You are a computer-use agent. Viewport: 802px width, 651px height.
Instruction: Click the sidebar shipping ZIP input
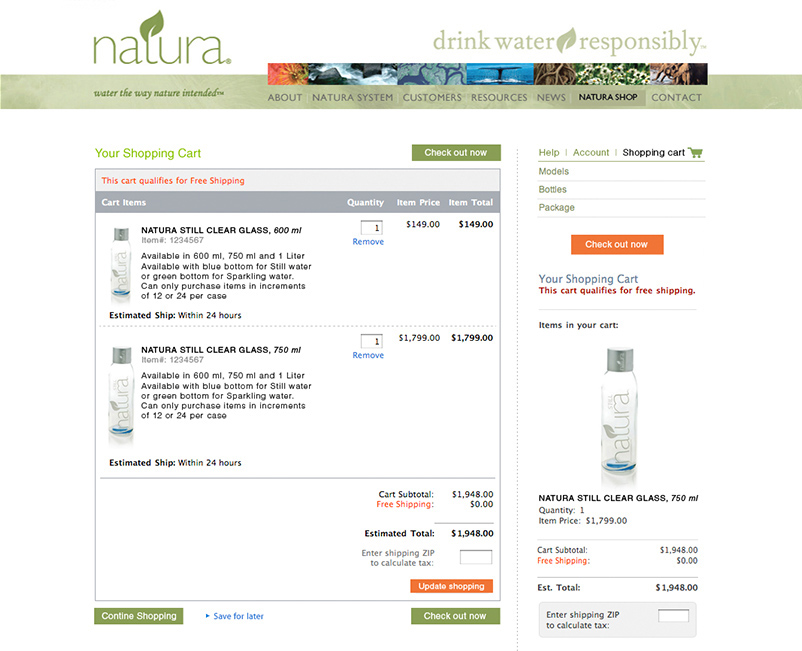point(673,615)
